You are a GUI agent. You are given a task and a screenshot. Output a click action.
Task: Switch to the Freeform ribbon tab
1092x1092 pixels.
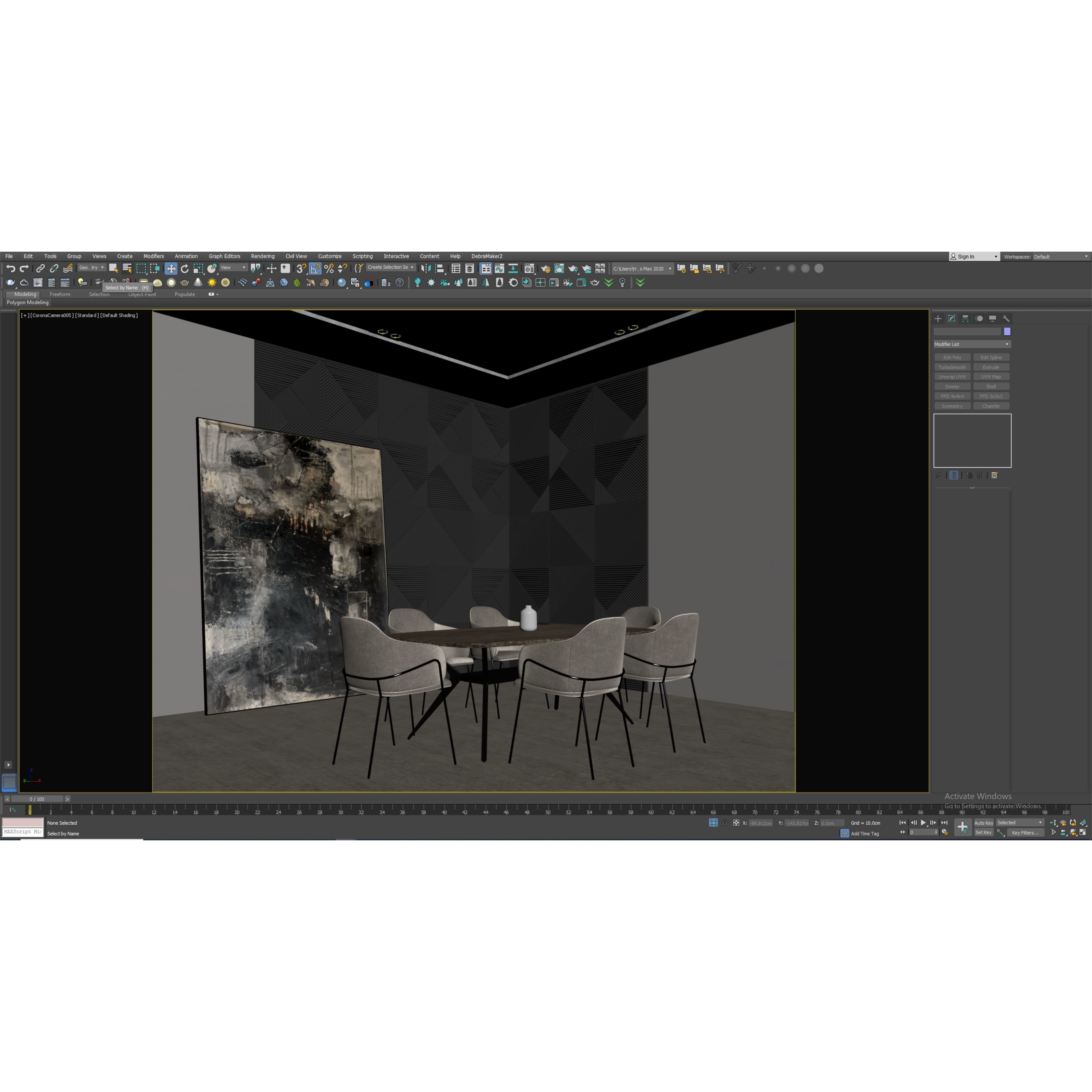[x=59, y=295]
